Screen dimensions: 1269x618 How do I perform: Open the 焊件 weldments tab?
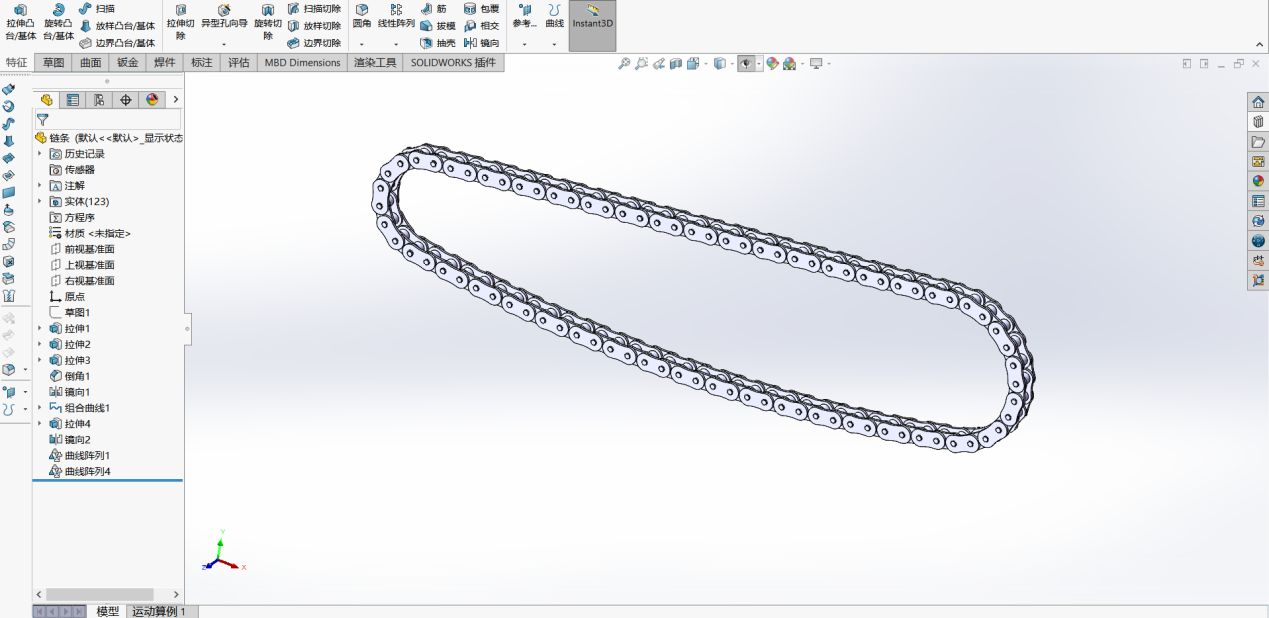coord(165,63)
